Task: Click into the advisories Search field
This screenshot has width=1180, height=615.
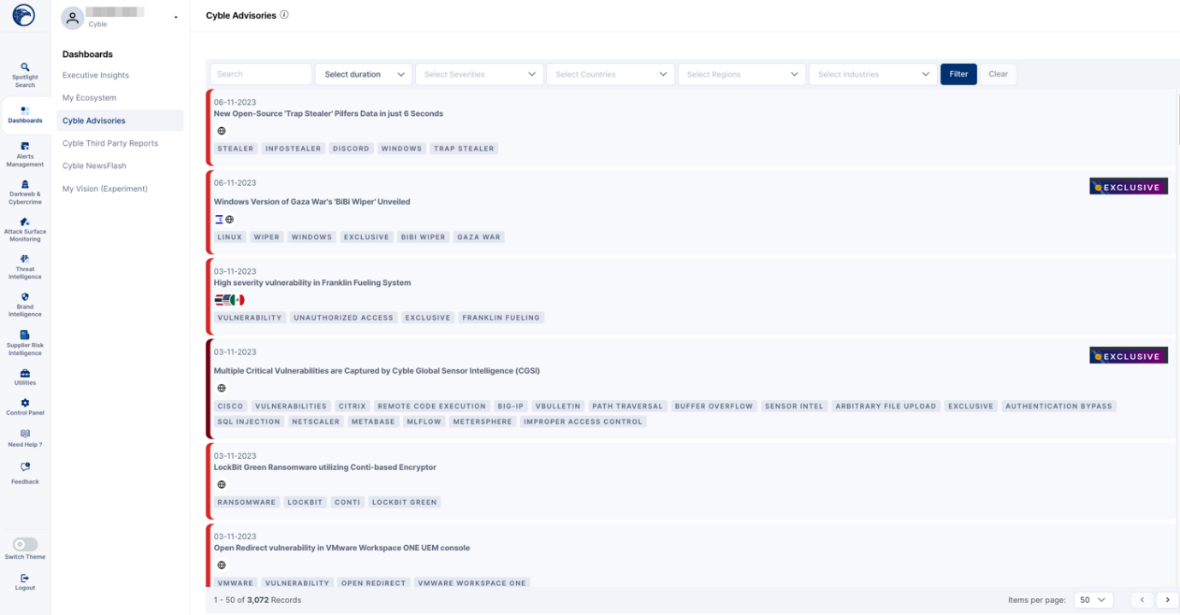Action: coord(260,75)
